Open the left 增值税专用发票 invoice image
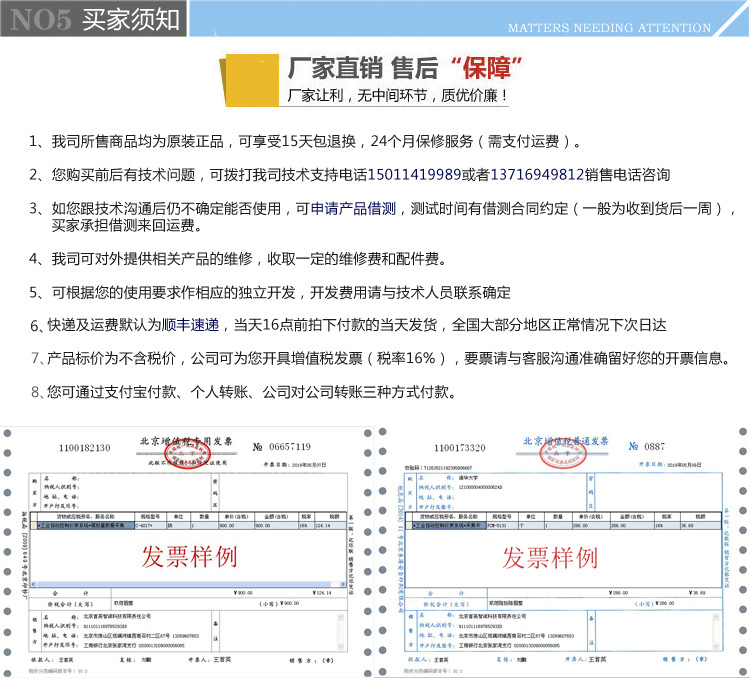Viewport: 750px width, 689px height. tap(187, 551)
